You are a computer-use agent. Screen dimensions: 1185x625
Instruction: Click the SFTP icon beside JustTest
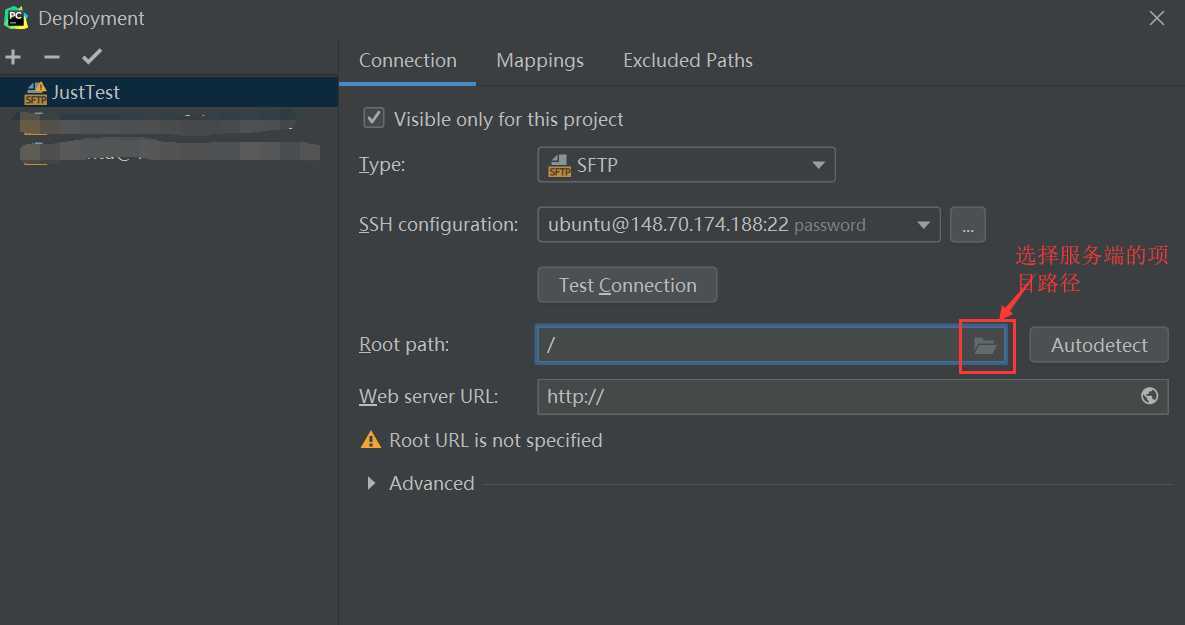[x=36, y=93]
